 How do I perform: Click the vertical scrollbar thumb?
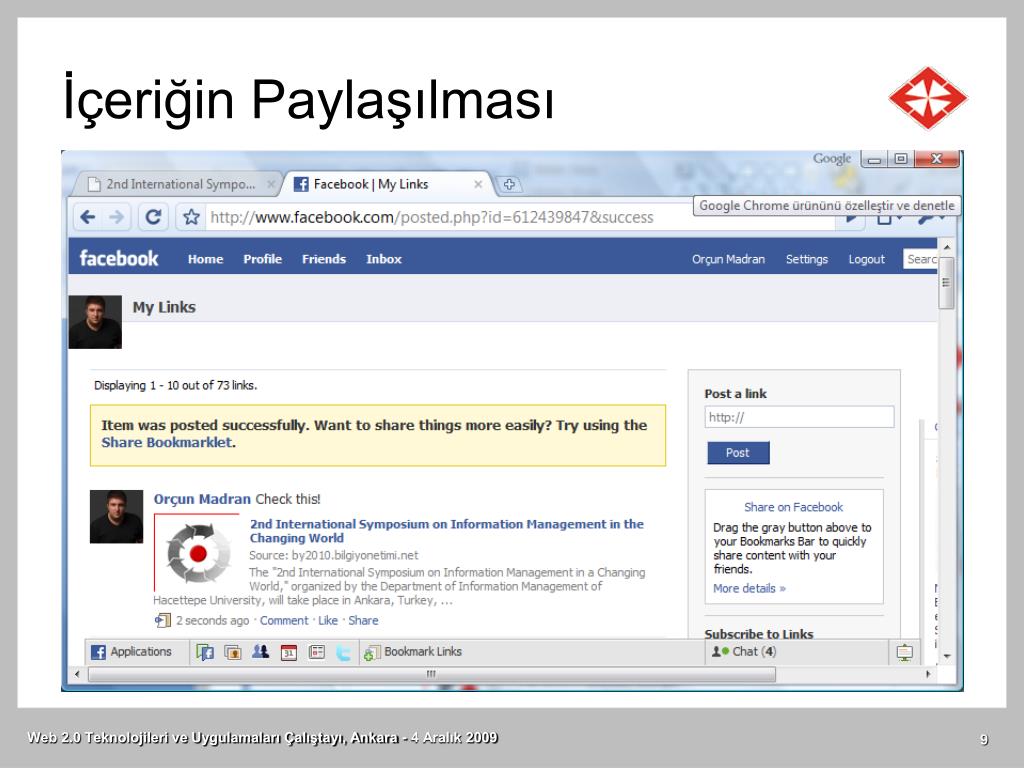pyautogui.click(x=946, y=282)
